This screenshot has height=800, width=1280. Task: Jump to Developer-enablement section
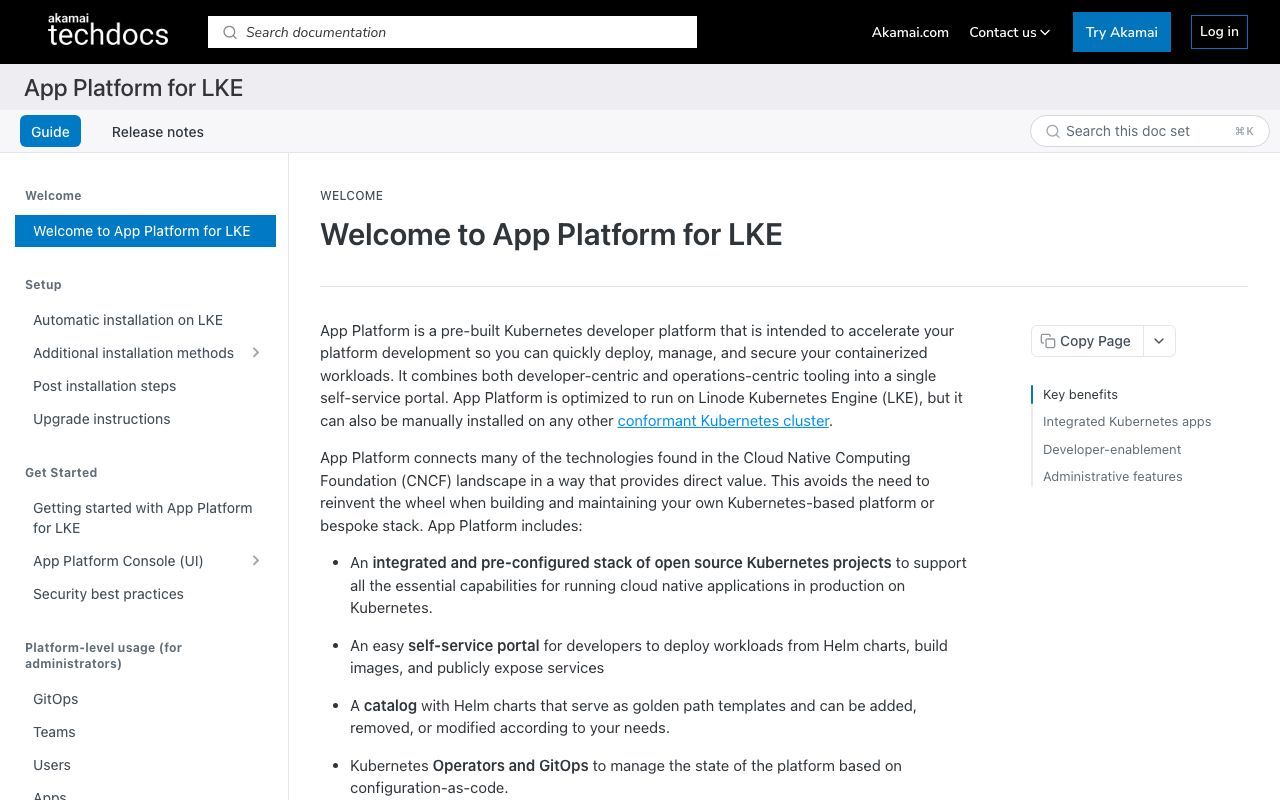(1112, 450)
